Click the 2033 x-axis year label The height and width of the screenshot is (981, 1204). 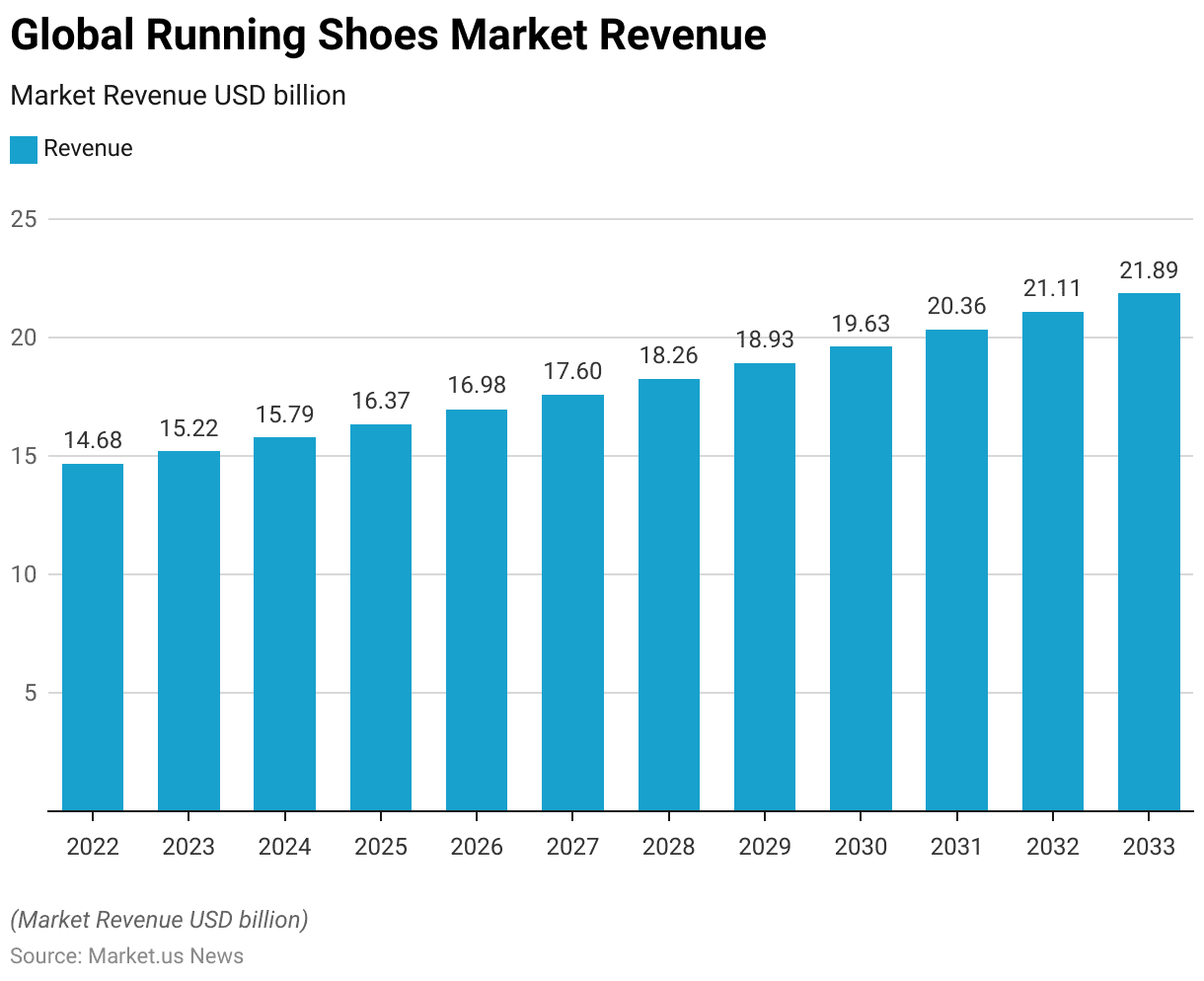pos(1149,847)
